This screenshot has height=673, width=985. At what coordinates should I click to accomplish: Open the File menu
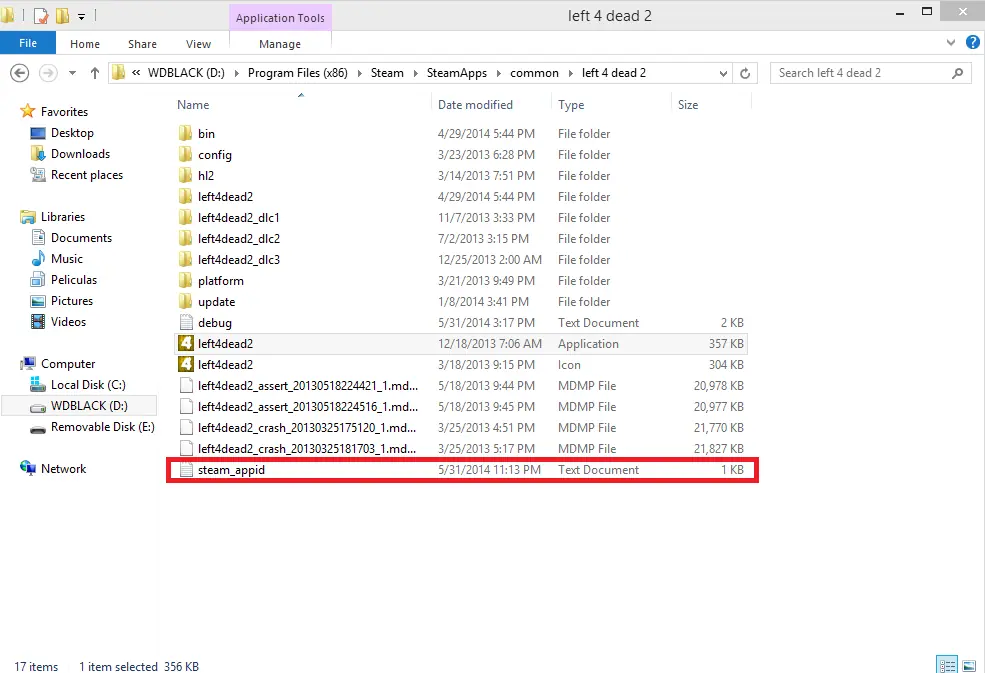coord(28,43)
